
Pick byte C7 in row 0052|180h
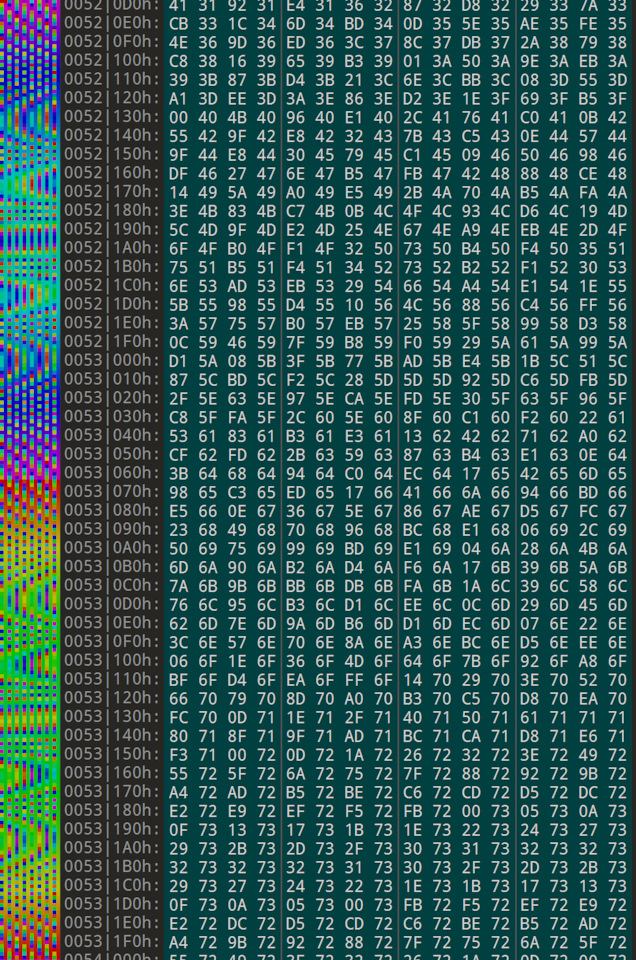[x=295, y=211]
